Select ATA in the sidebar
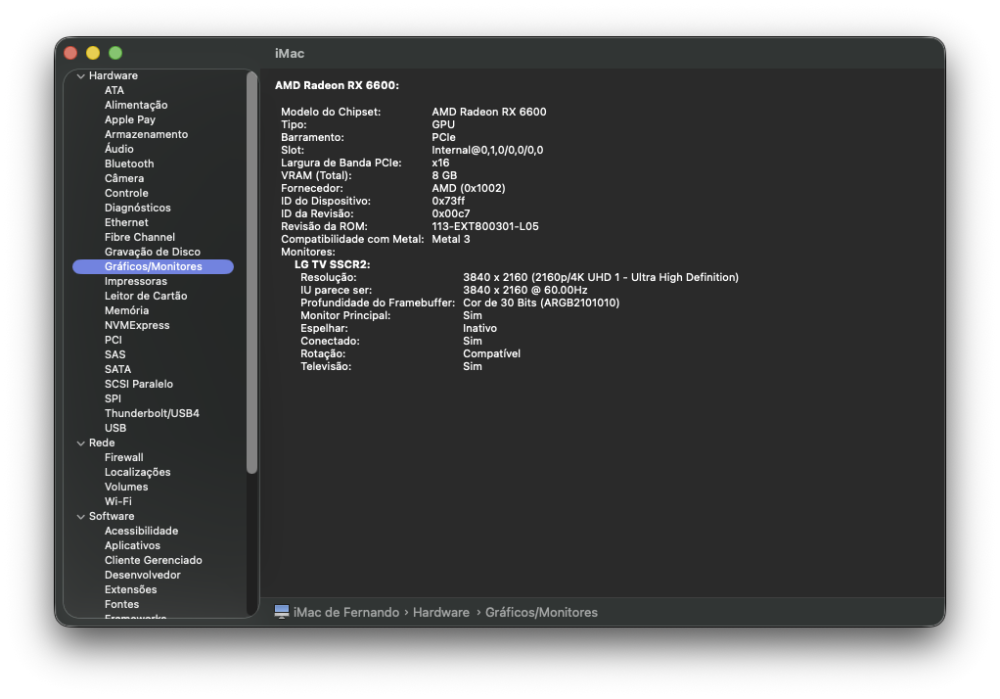This screenshot has height=699, width=1000. 114,91
